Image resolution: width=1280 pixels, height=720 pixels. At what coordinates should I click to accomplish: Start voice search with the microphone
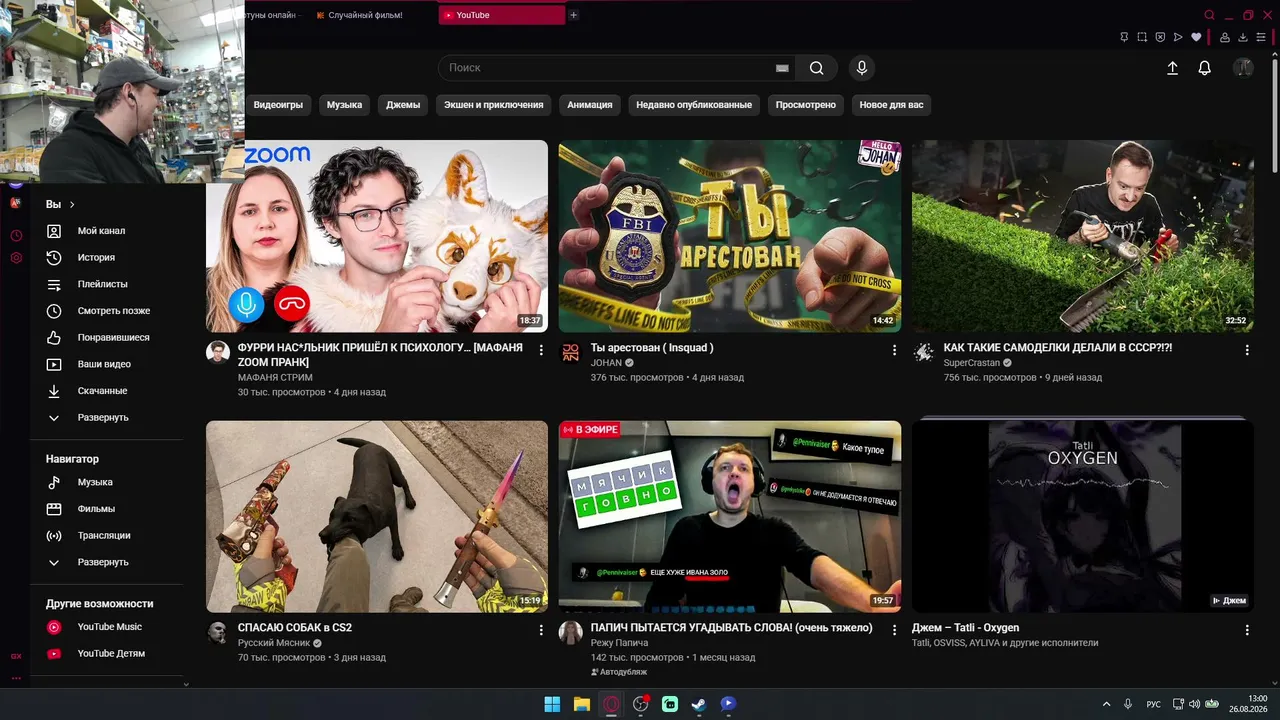[862, 68]
